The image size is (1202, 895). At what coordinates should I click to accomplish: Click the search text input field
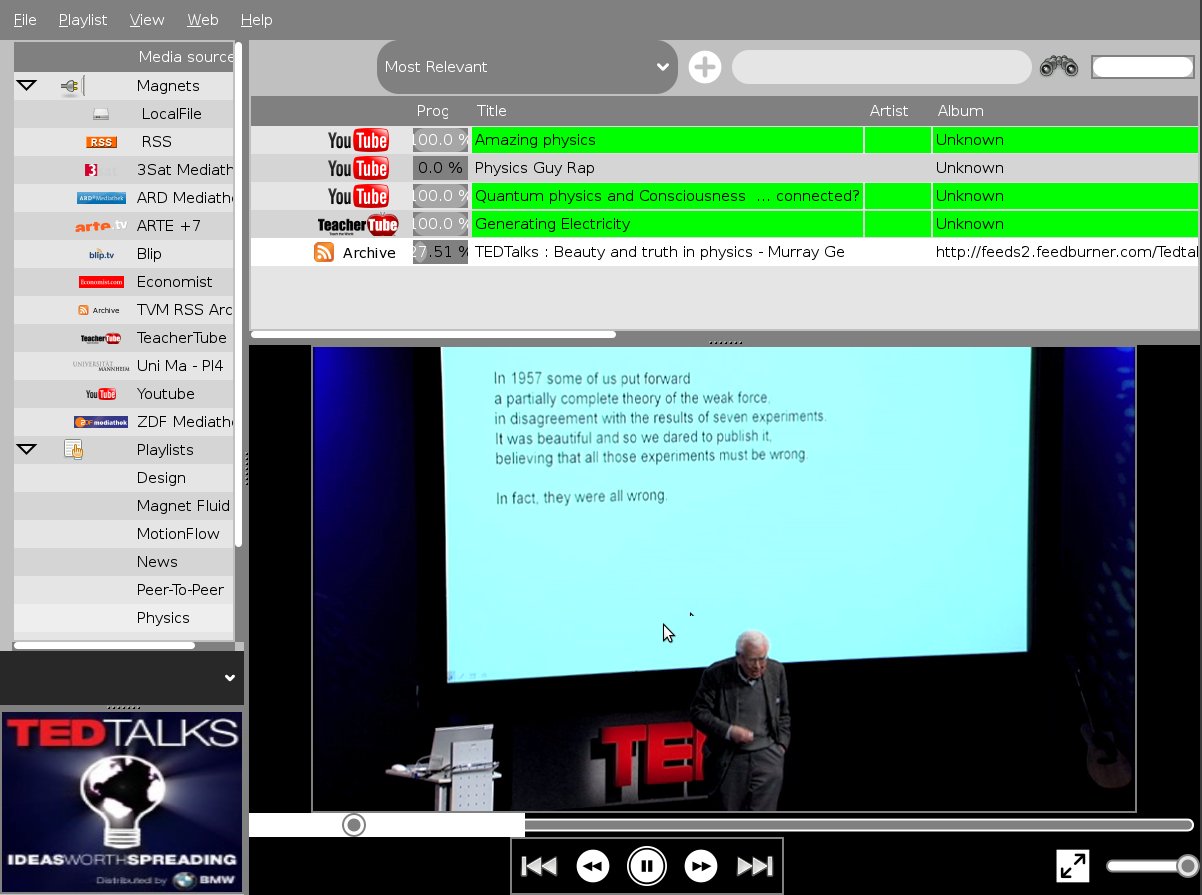[x=881, y=67]
